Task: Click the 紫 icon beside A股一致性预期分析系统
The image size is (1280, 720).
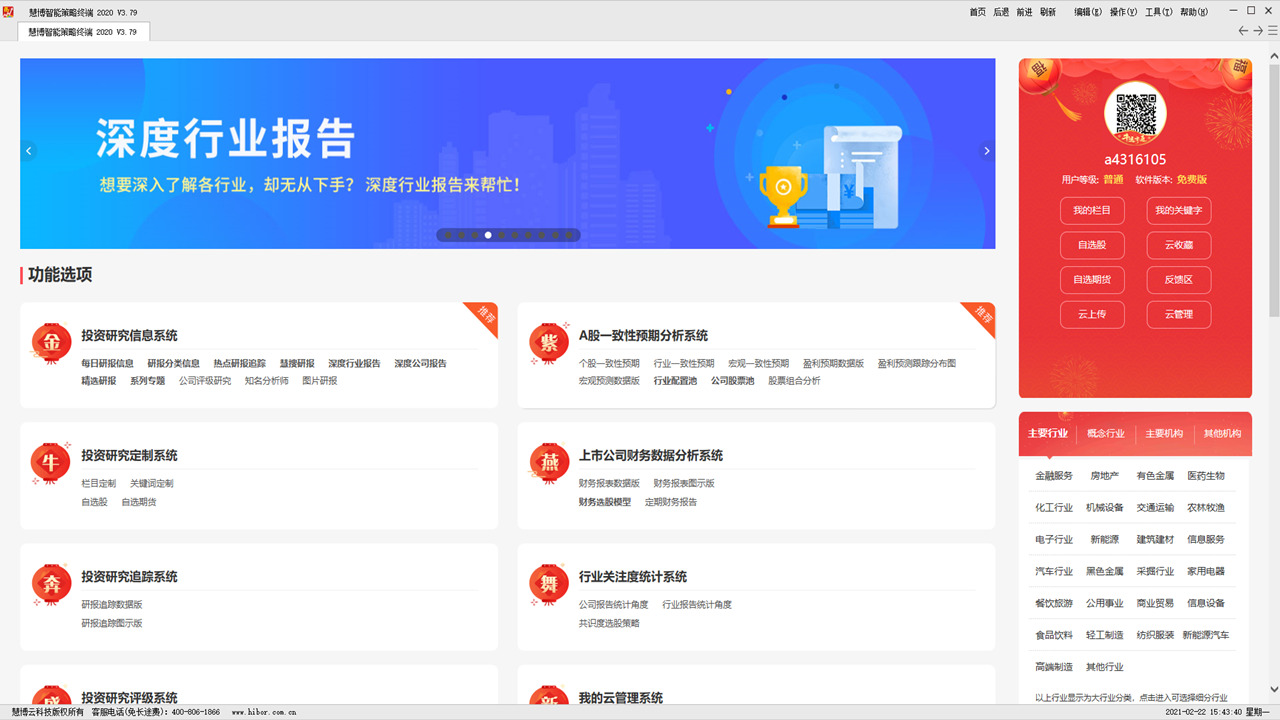Action: pos(549,340)
